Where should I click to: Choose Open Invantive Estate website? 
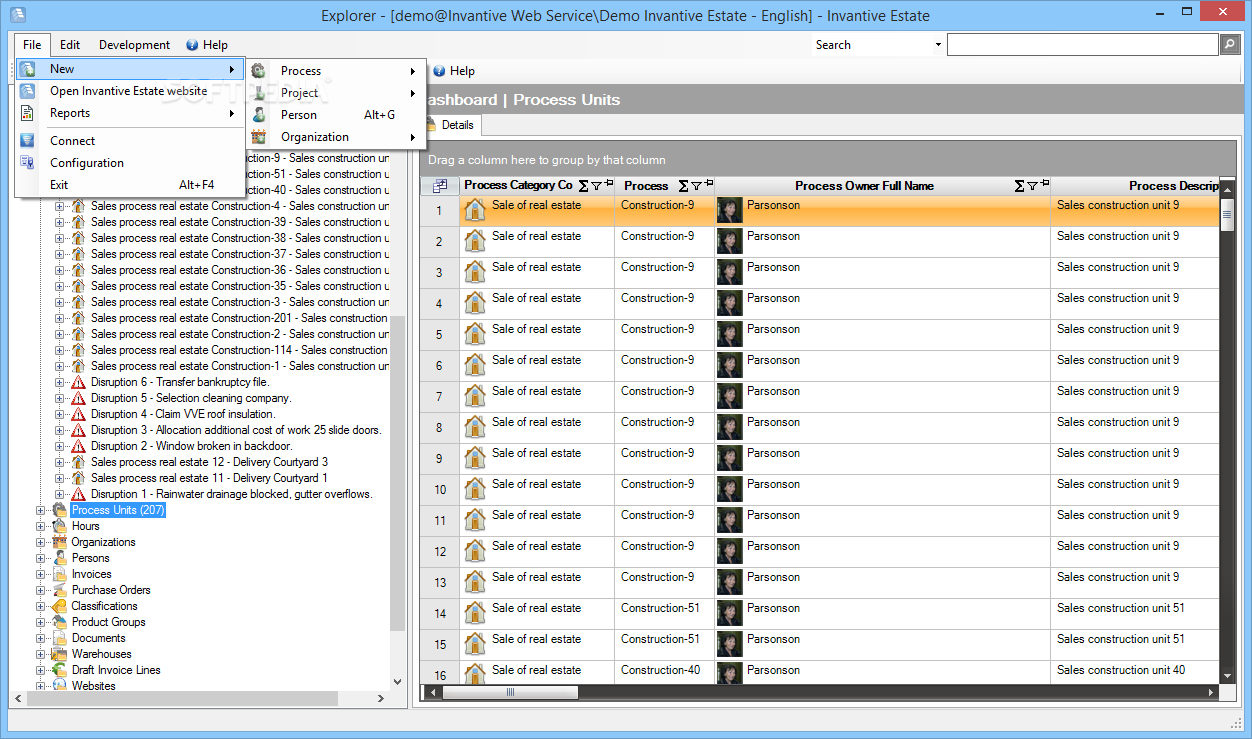pos(130,91)
